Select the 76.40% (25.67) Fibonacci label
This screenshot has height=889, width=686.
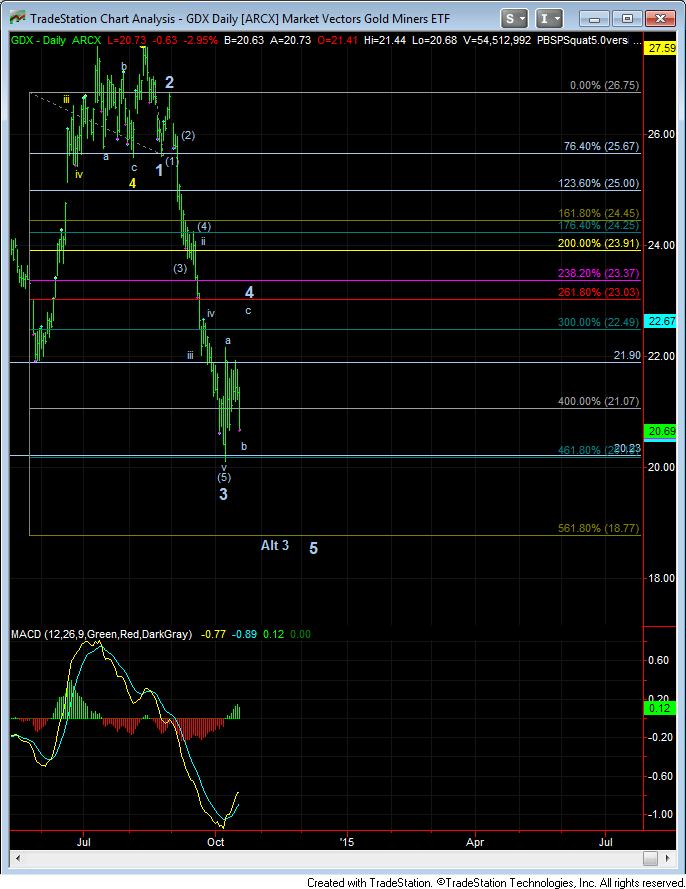click(602, 146)
